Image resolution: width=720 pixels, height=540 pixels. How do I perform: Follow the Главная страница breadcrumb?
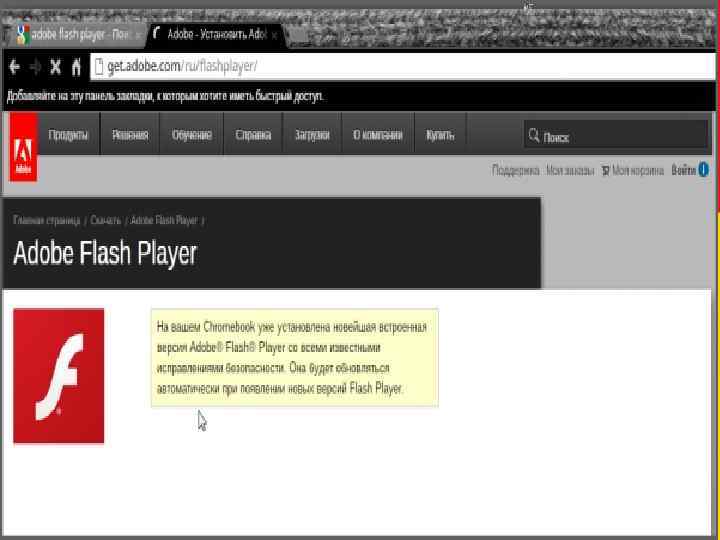[x=46, y=220]
